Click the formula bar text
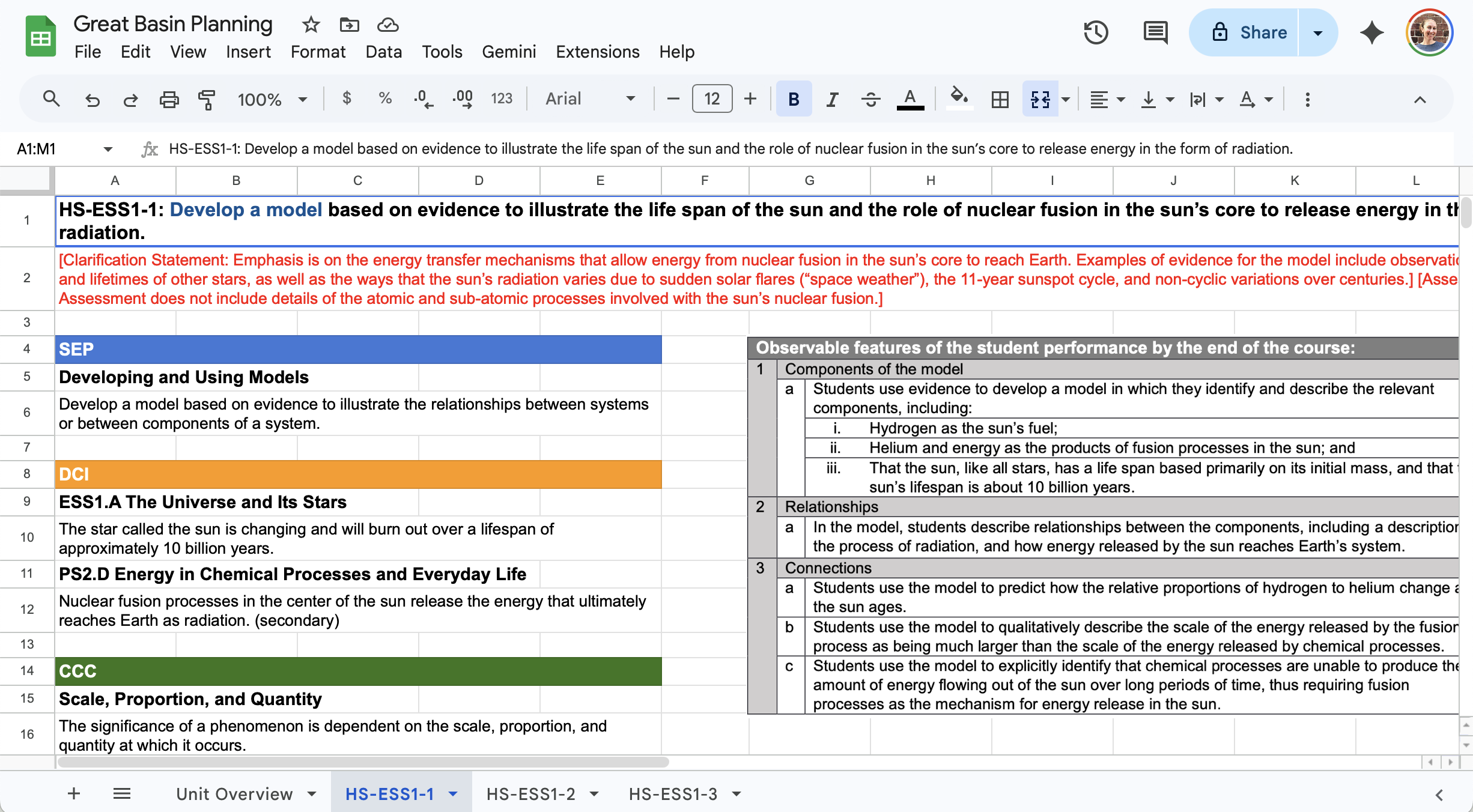The image size is (1473, 812). [730, 149]
